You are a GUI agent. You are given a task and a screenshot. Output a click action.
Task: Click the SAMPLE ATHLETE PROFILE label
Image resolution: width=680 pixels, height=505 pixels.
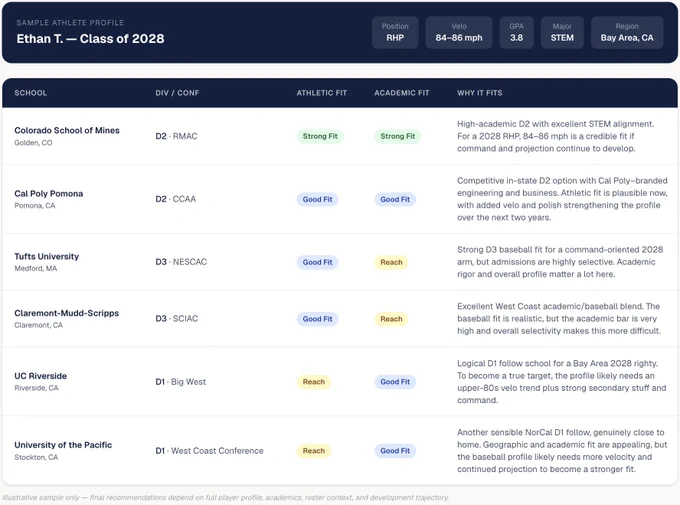point(70,23)
